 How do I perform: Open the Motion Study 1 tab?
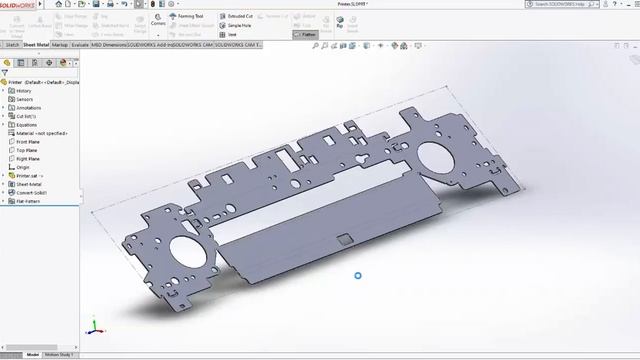[x=59, y=355]
